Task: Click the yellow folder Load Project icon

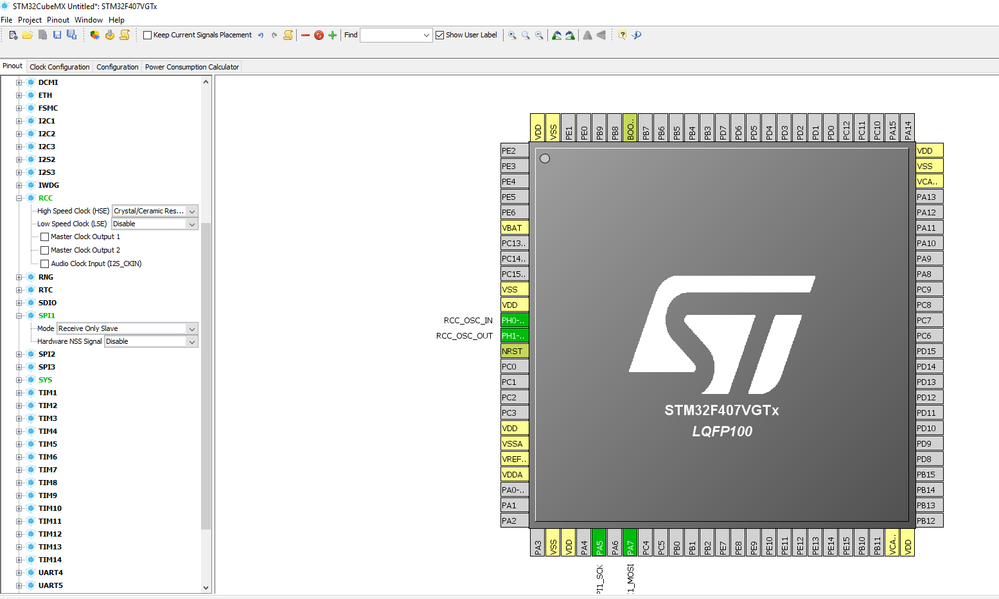Action: pos(27,35)
